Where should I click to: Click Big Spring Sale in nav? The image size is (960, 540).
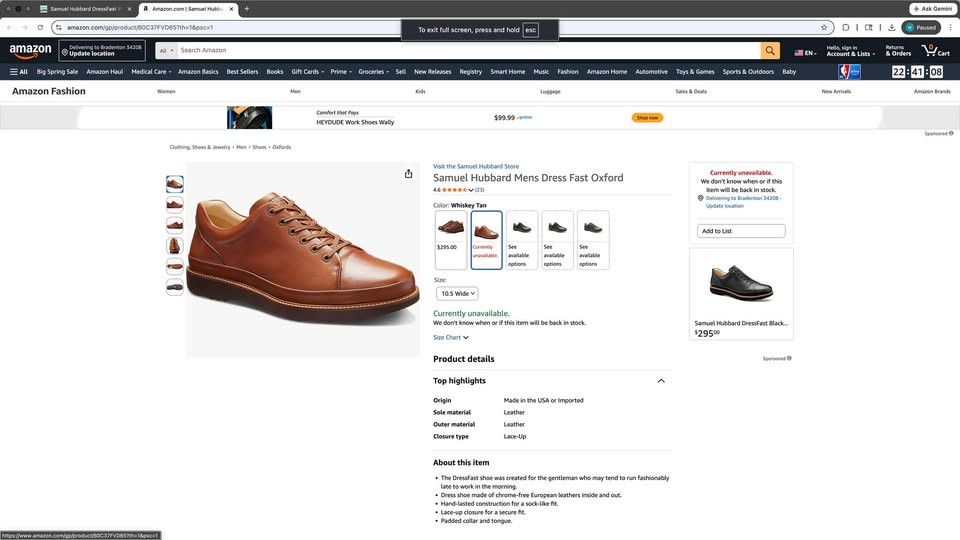(57, 72)
